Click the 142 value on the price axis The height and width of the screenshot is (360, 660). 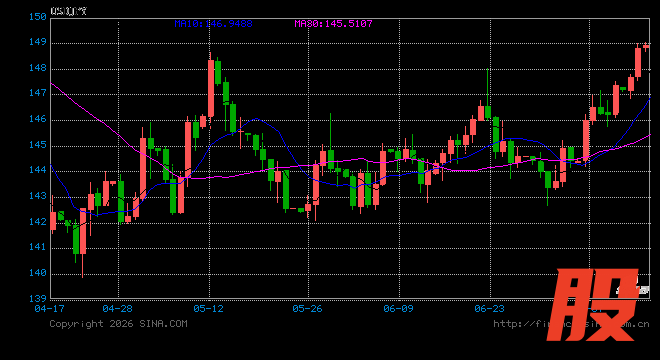coord(37,221)
